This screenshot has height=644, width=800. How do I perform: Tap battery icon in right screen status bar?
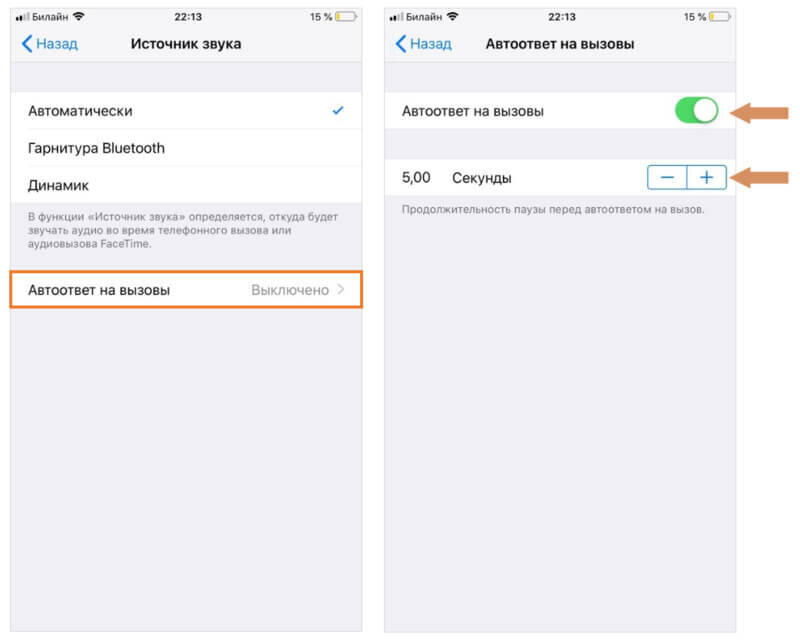(719, 17)
